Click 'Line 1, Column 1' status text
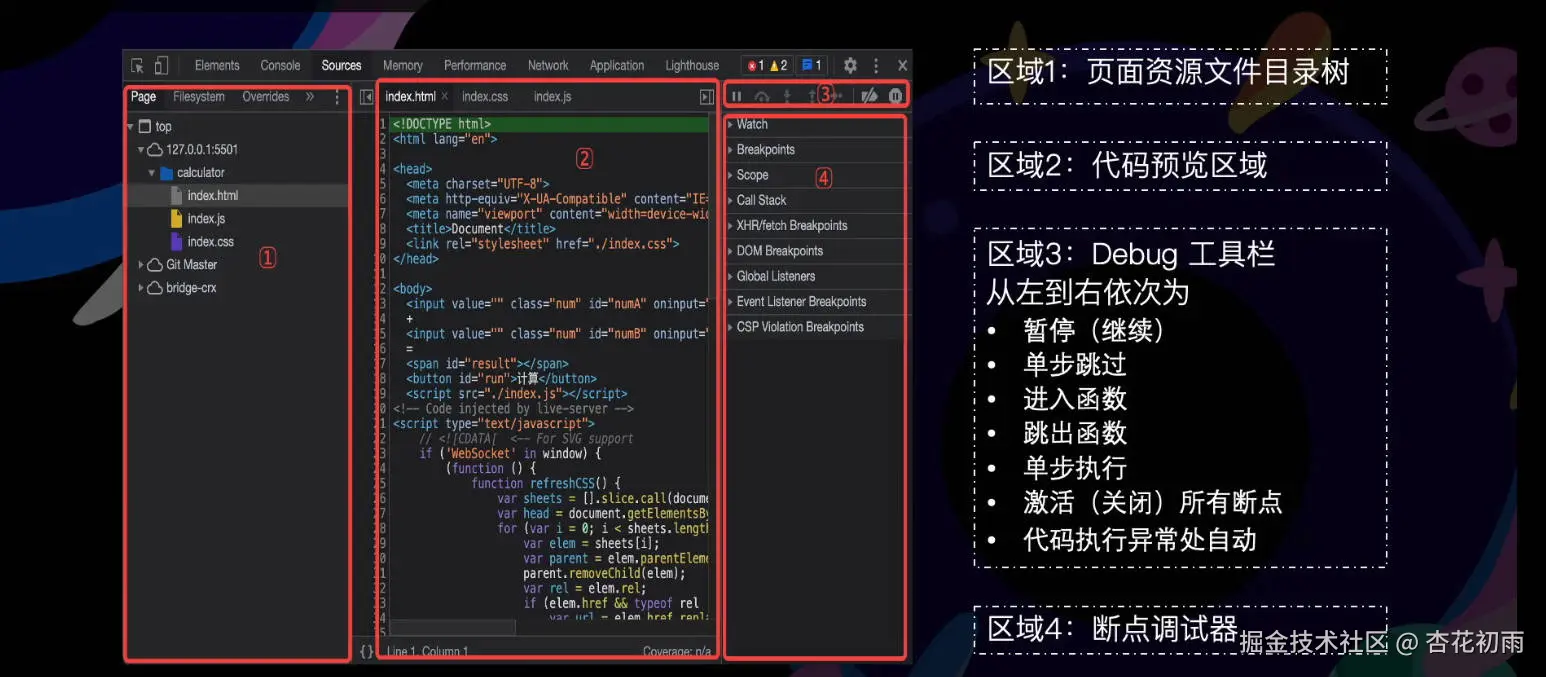The image size is (1546, 677). [x=427, y=652]
